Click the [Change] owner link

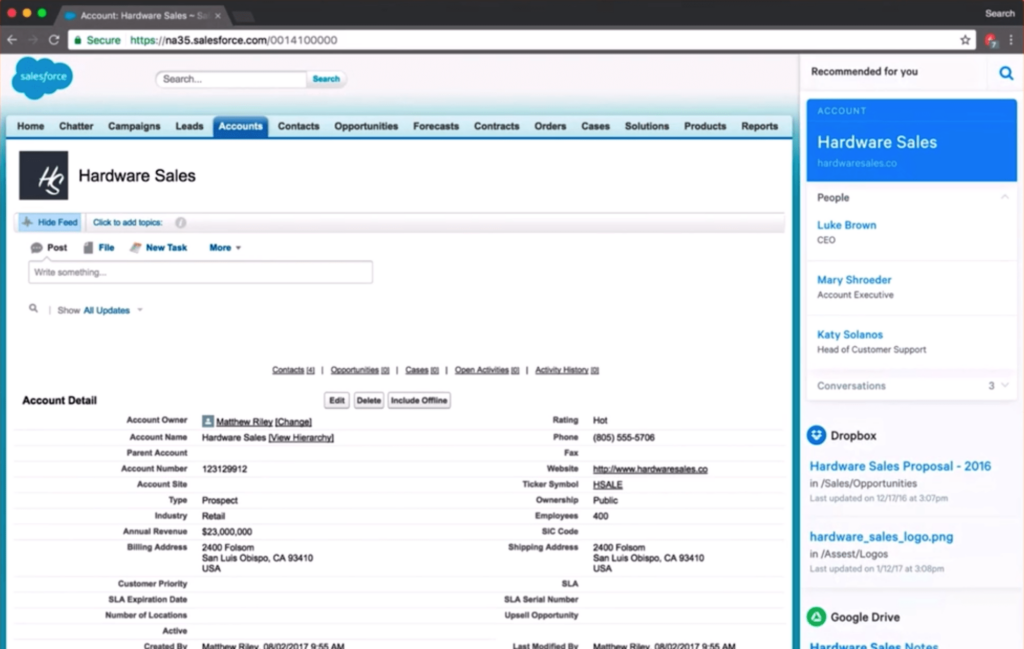pyautogui.click(x=293, y=422)
